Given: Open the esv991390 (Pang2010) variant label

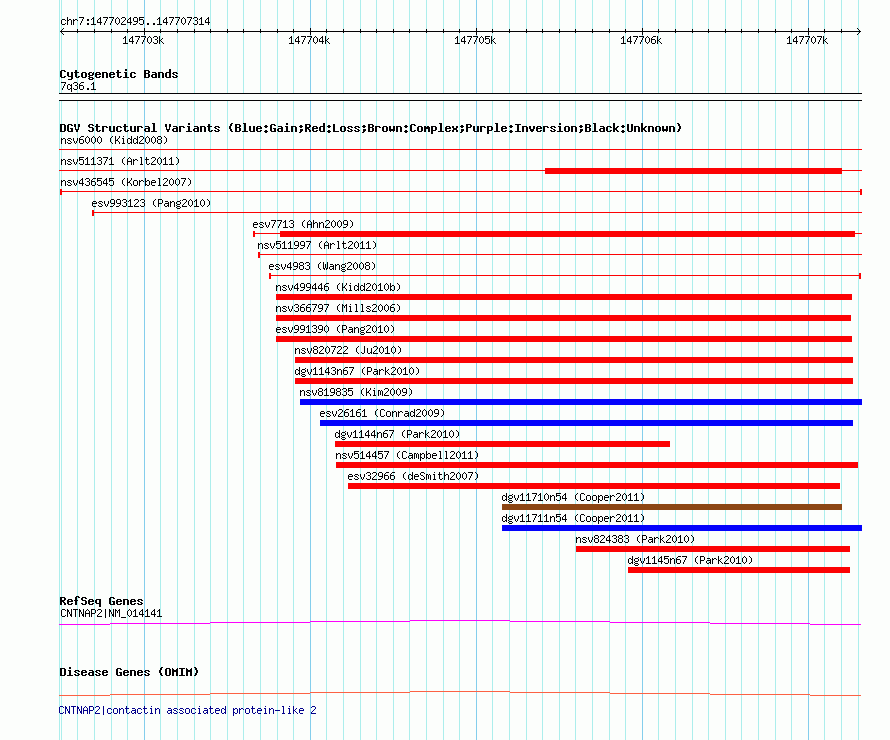Looking at the screenshot, I should coord(335,329).
